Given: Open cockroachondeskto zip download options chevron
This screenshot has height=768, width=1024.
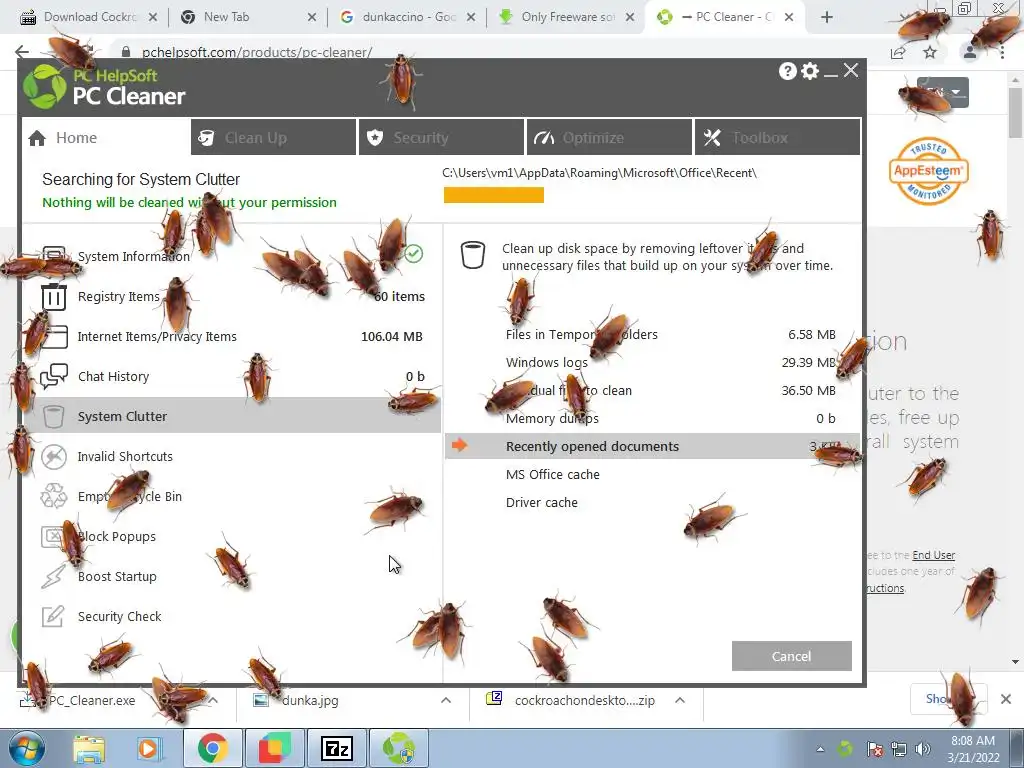Looking at the screenshot, I should click(680, 700).
